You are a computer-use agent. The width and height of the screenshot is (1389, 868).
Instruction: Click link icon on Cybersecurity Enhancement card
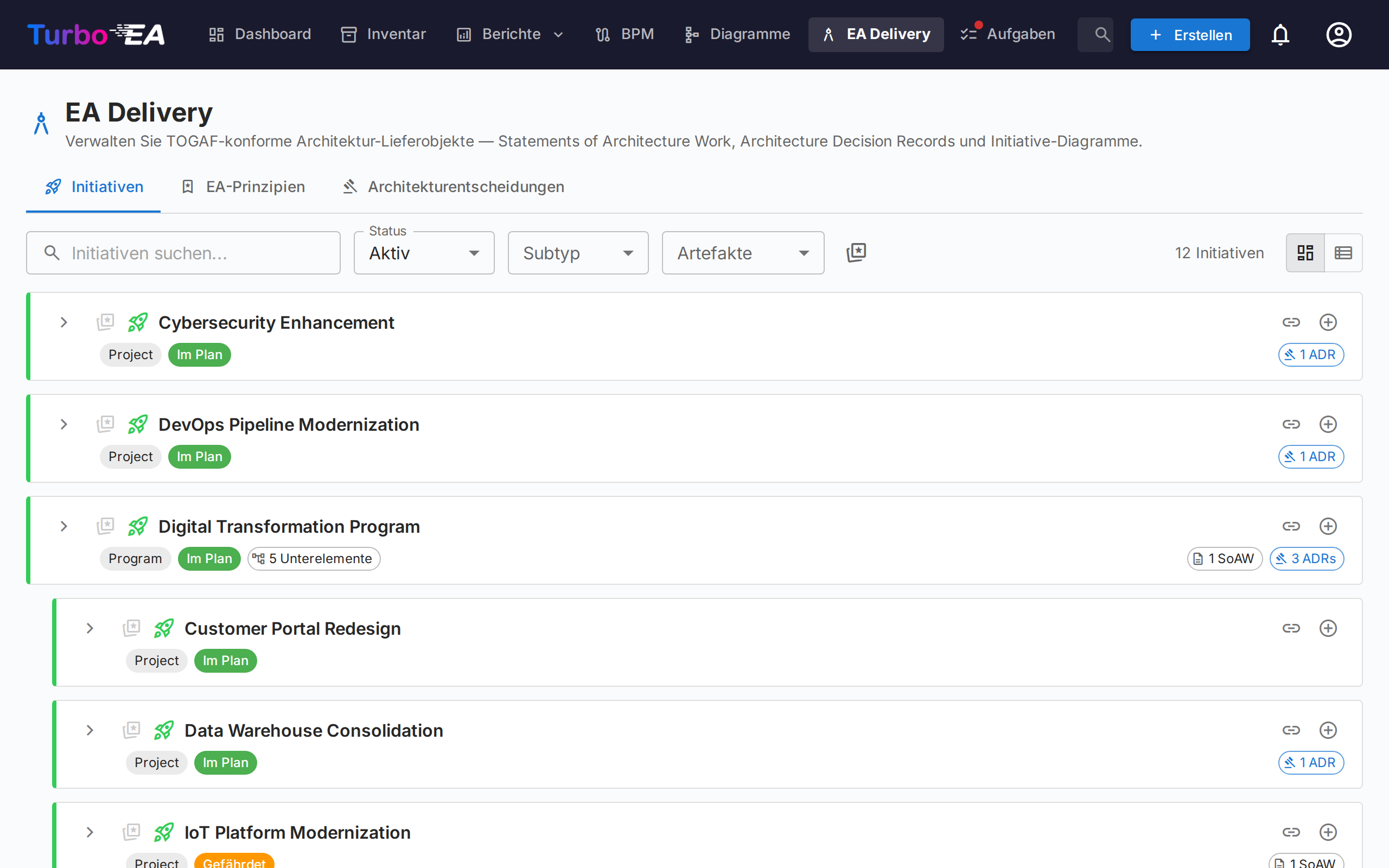pyautogui.click(x=1291, y=323)
